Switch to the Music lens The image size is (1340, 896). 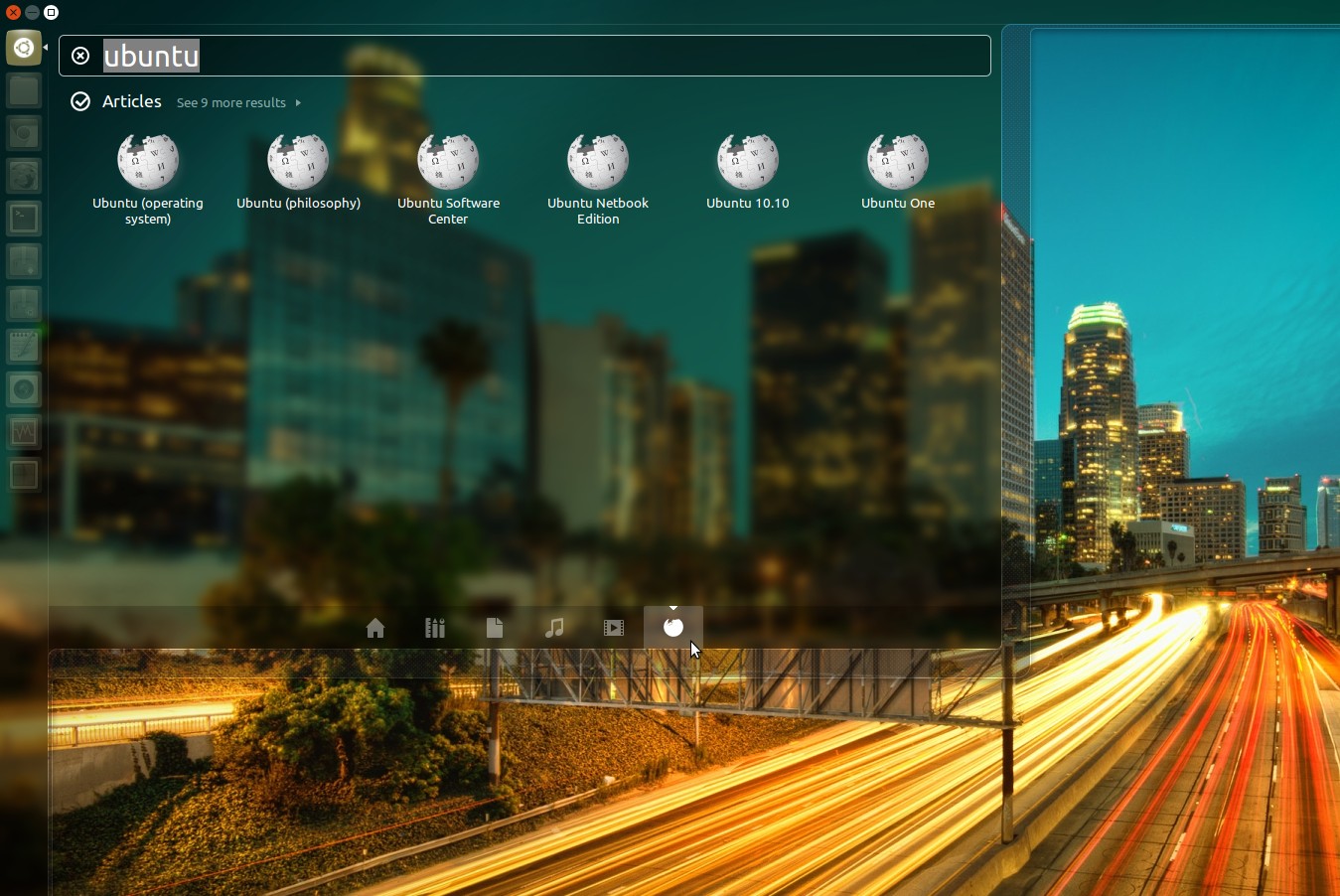click(x=554, y=628)
